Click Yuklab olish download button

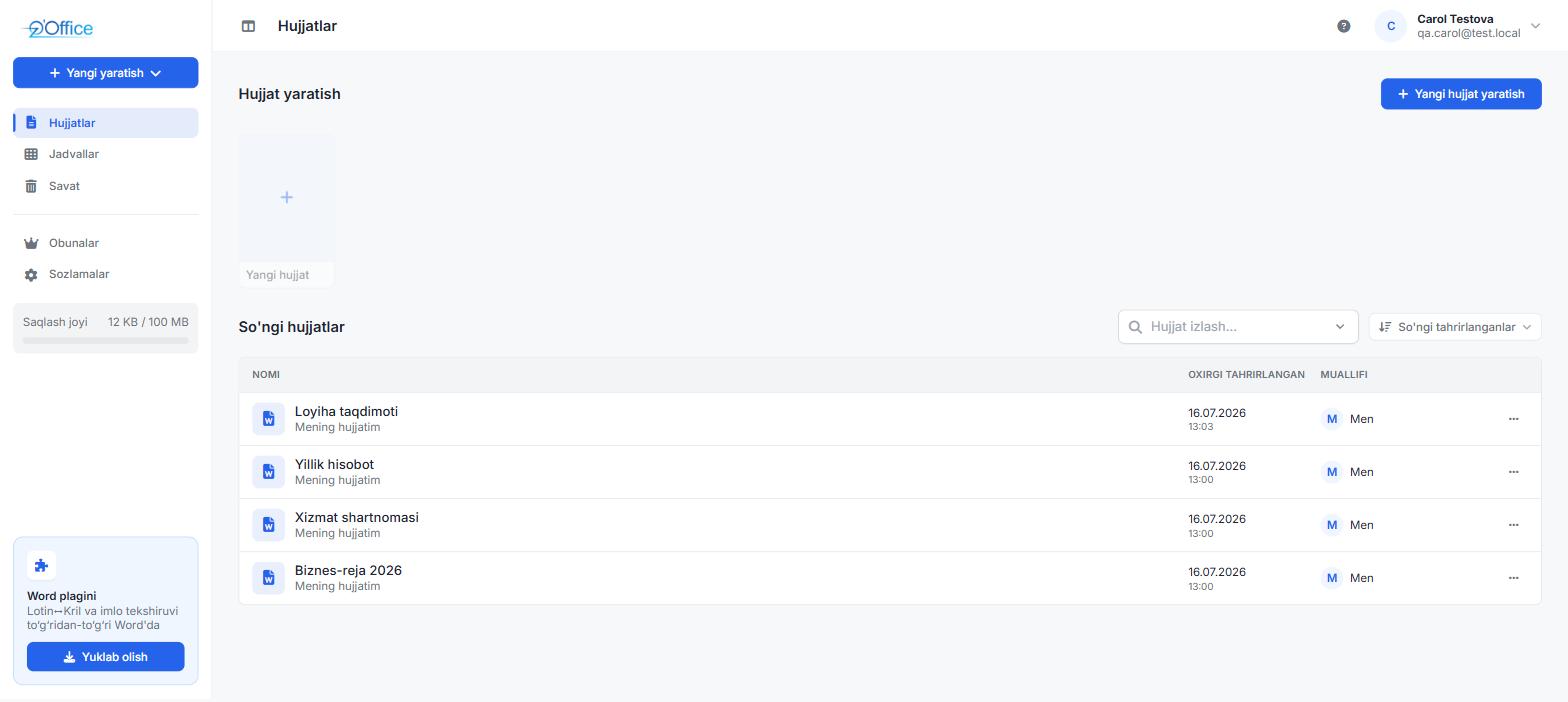tap(105, 657)
